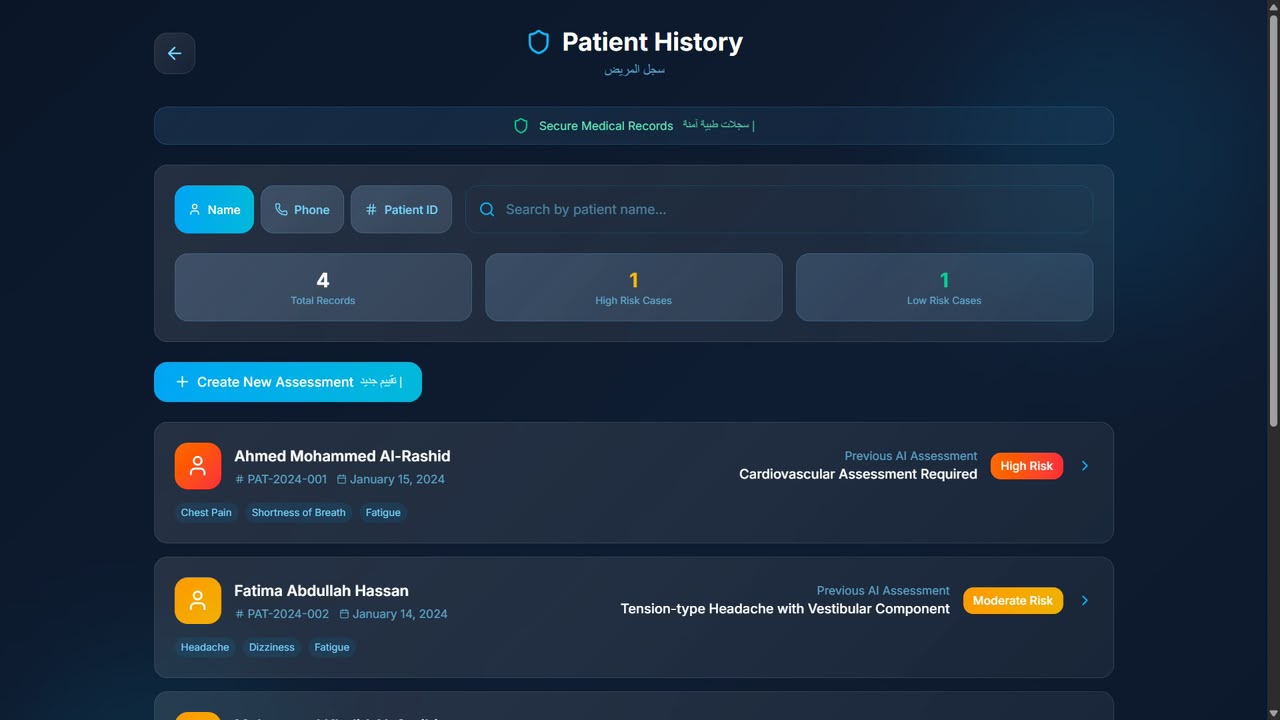This screenshot has height=720, width=1280.
Task: Click the page vertical scrollbar thumb
Action: click(x=1273, y=220)
